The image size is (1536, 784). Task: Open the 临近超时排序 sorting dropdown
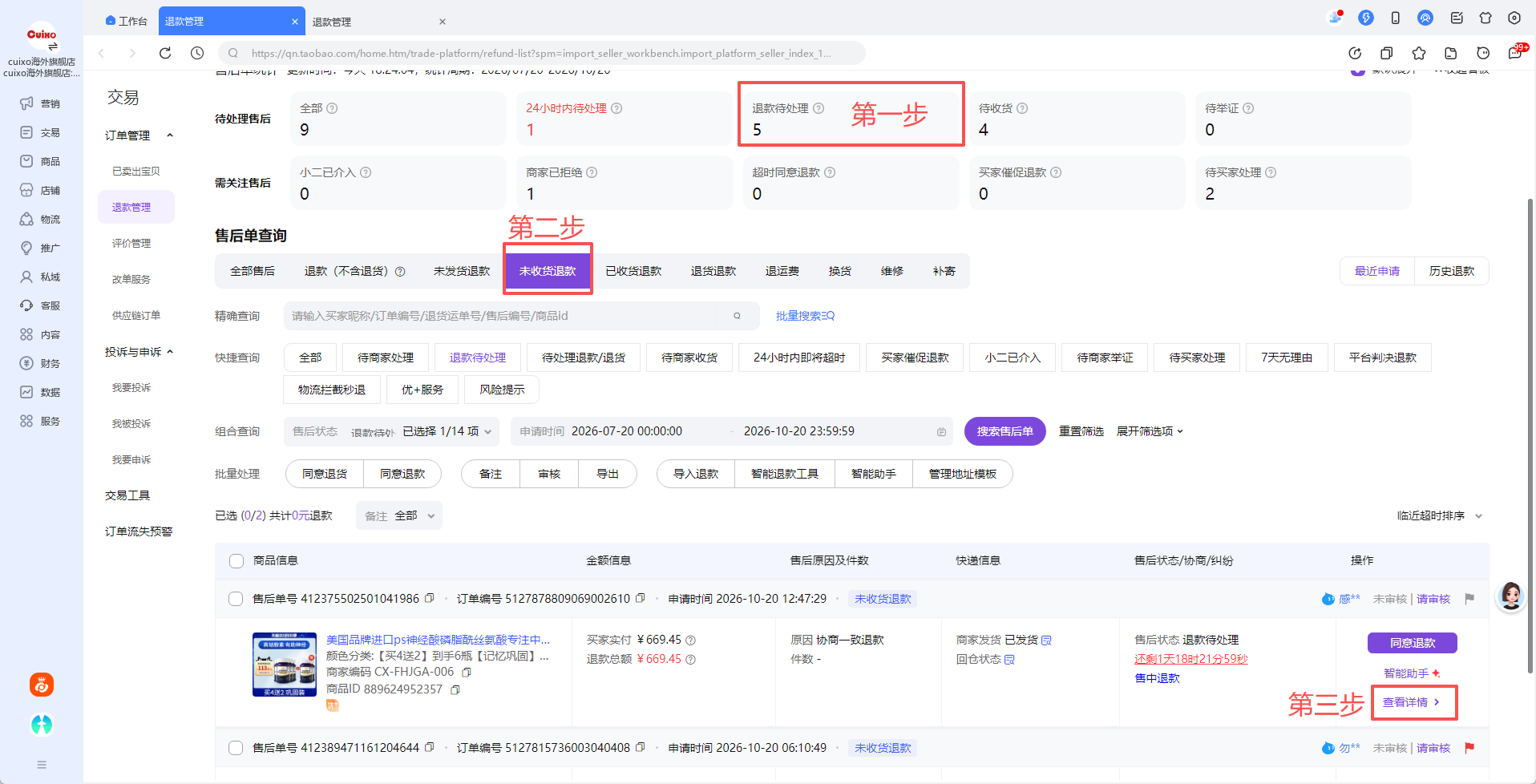tap(1440, 515)
